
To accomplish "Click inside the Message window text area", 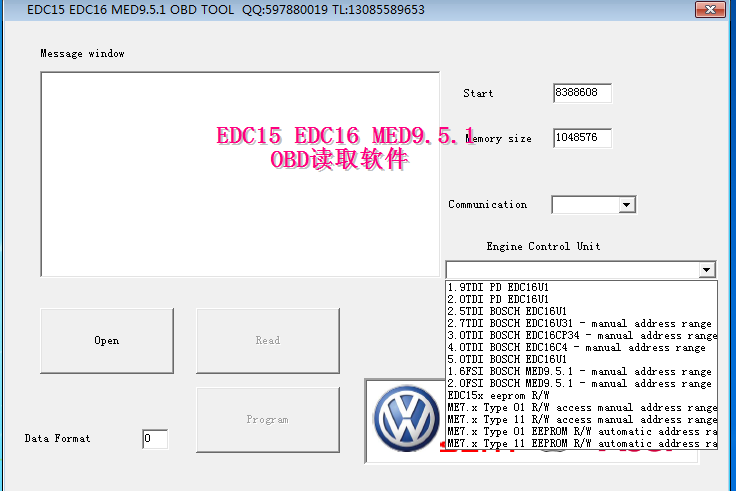I will point(240,174).
